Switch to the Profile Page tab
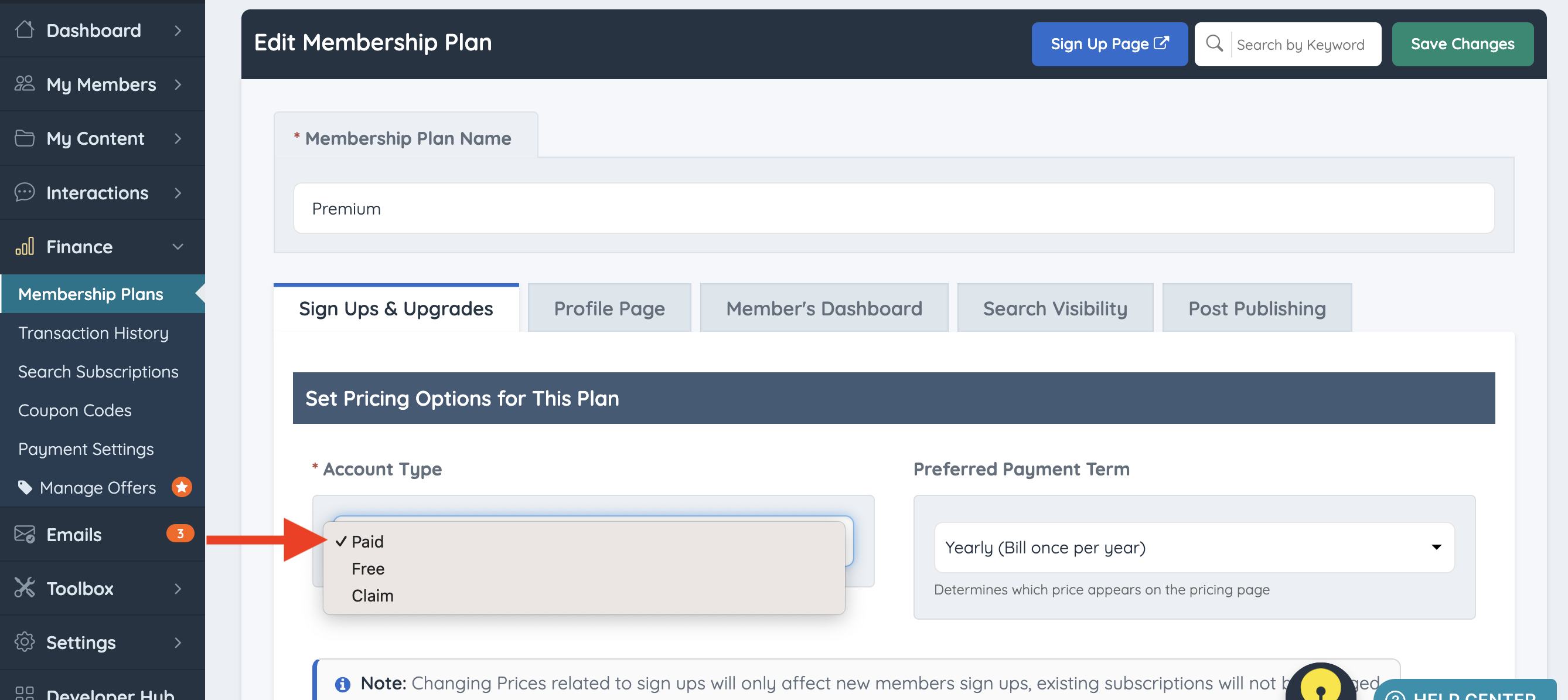The height and width of the screenshot is (700, 1568). click(609, 308)
